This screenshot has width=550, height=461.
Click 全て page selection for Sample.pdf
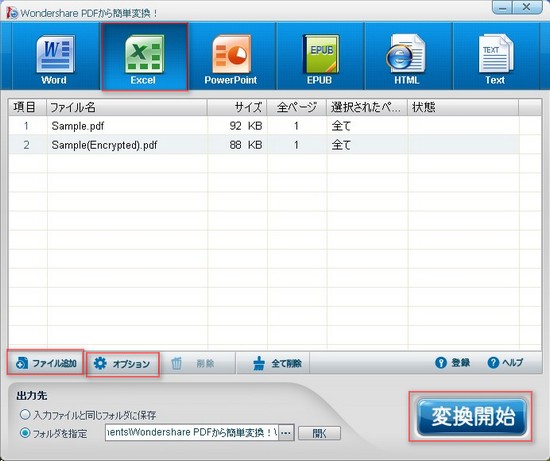coord(341,126)
